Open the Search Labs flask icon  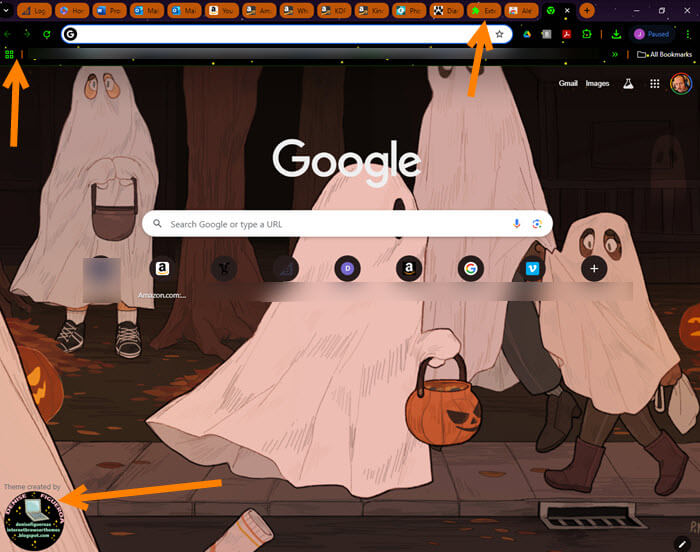(x=628, y=84)
